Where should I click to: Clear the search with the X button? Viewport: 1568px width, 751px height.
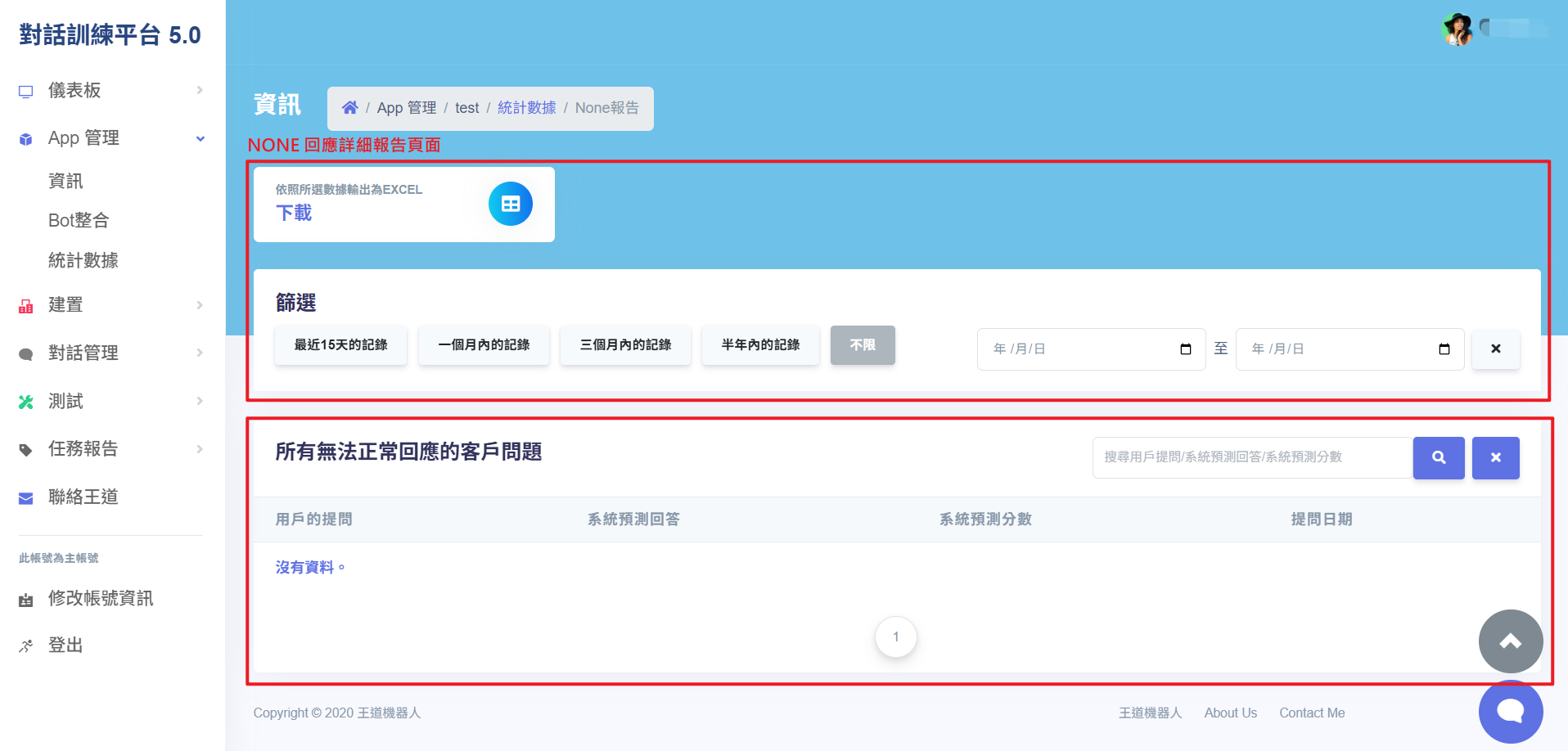(x=1496, y=457)
